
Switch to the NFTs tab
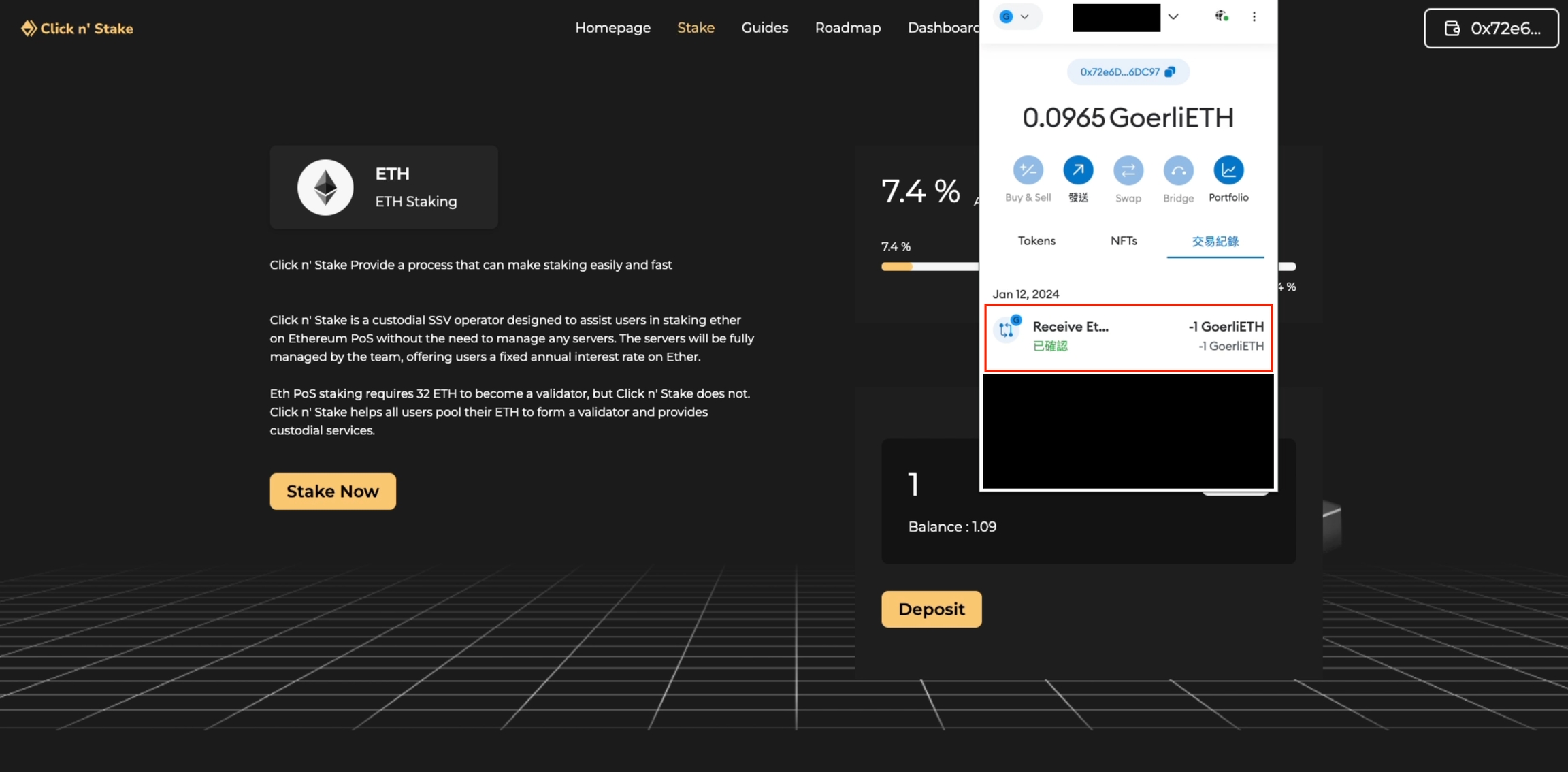(1124, 241)
